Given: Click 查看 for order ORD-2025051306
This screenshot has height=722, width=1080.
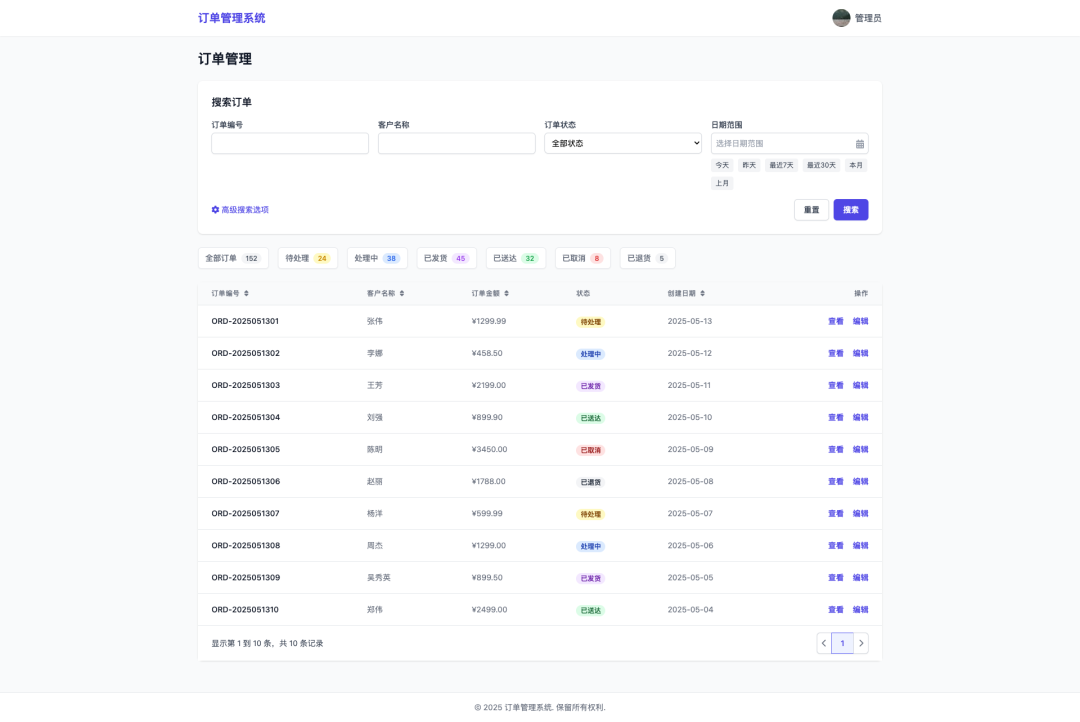Looking at the screenshot, I should tap(835, 482).
